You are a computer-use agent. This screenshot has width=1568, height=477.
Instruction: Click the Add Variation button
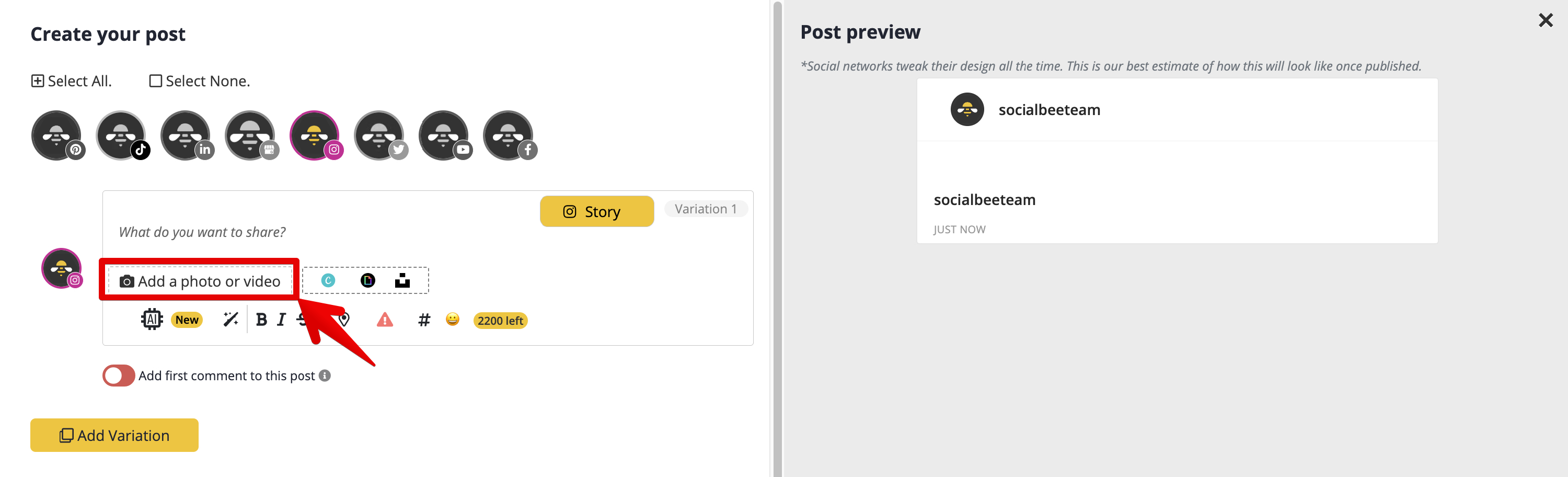coord(114,435)
